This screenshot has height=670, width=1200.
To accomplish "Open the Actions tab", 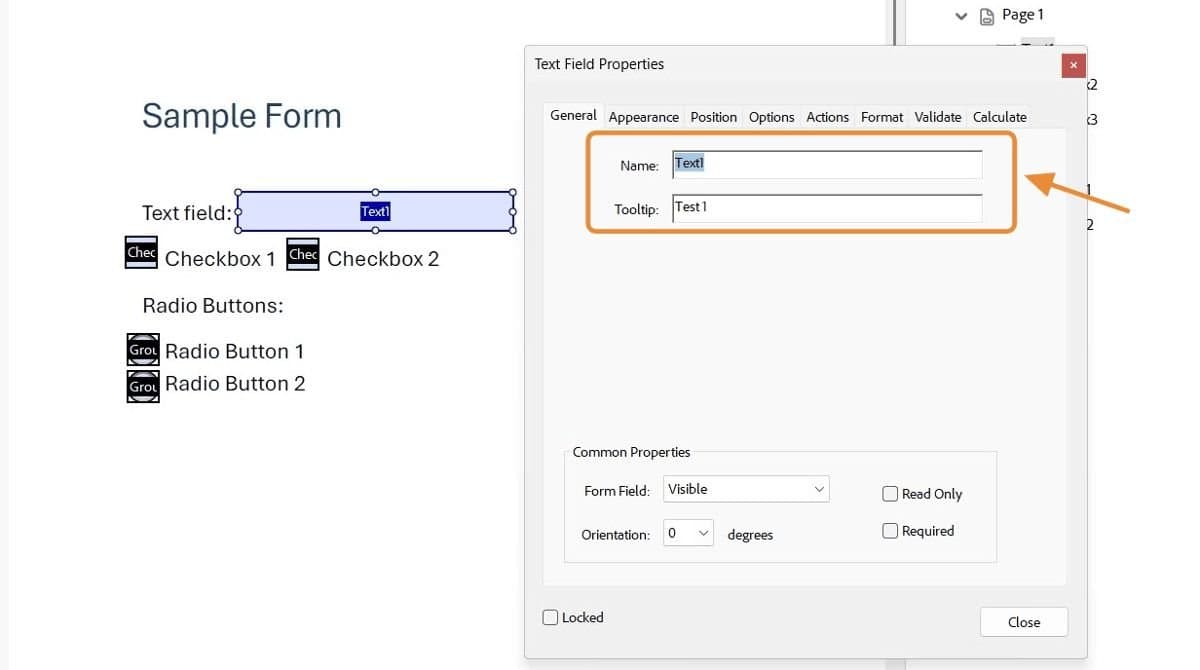I will click(x=827, y=117).
